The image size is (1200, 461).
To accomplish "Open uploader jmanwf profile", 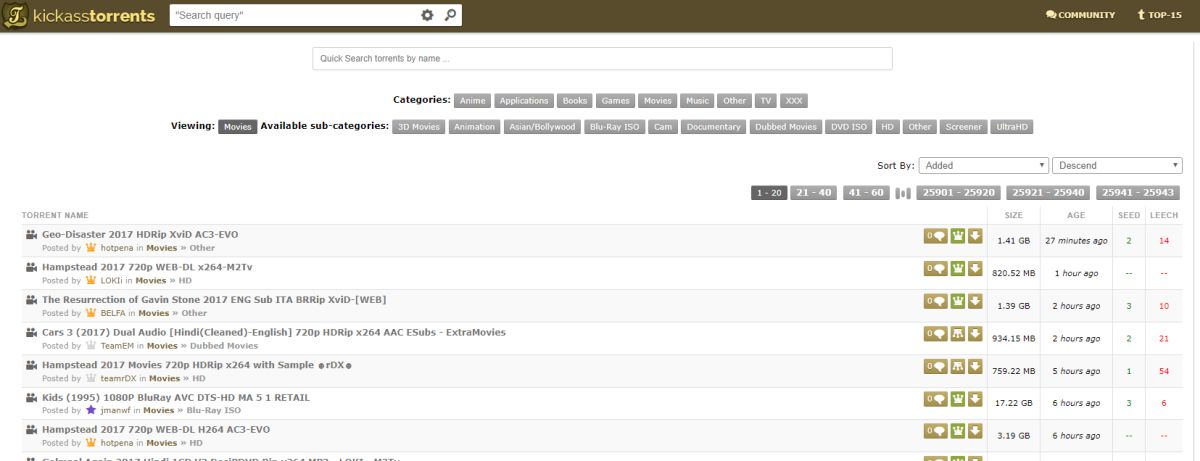I will pyautogui.click(x=117, y=410).
